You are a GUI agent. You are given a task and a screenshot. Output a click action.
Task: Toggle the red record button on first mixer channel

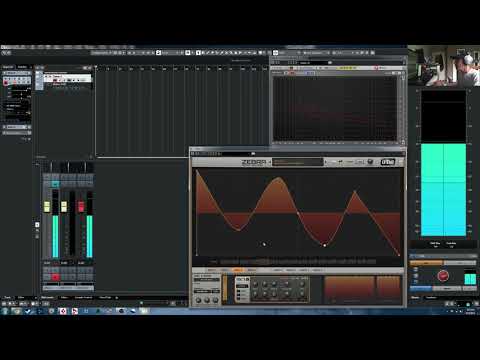[55, 277]
